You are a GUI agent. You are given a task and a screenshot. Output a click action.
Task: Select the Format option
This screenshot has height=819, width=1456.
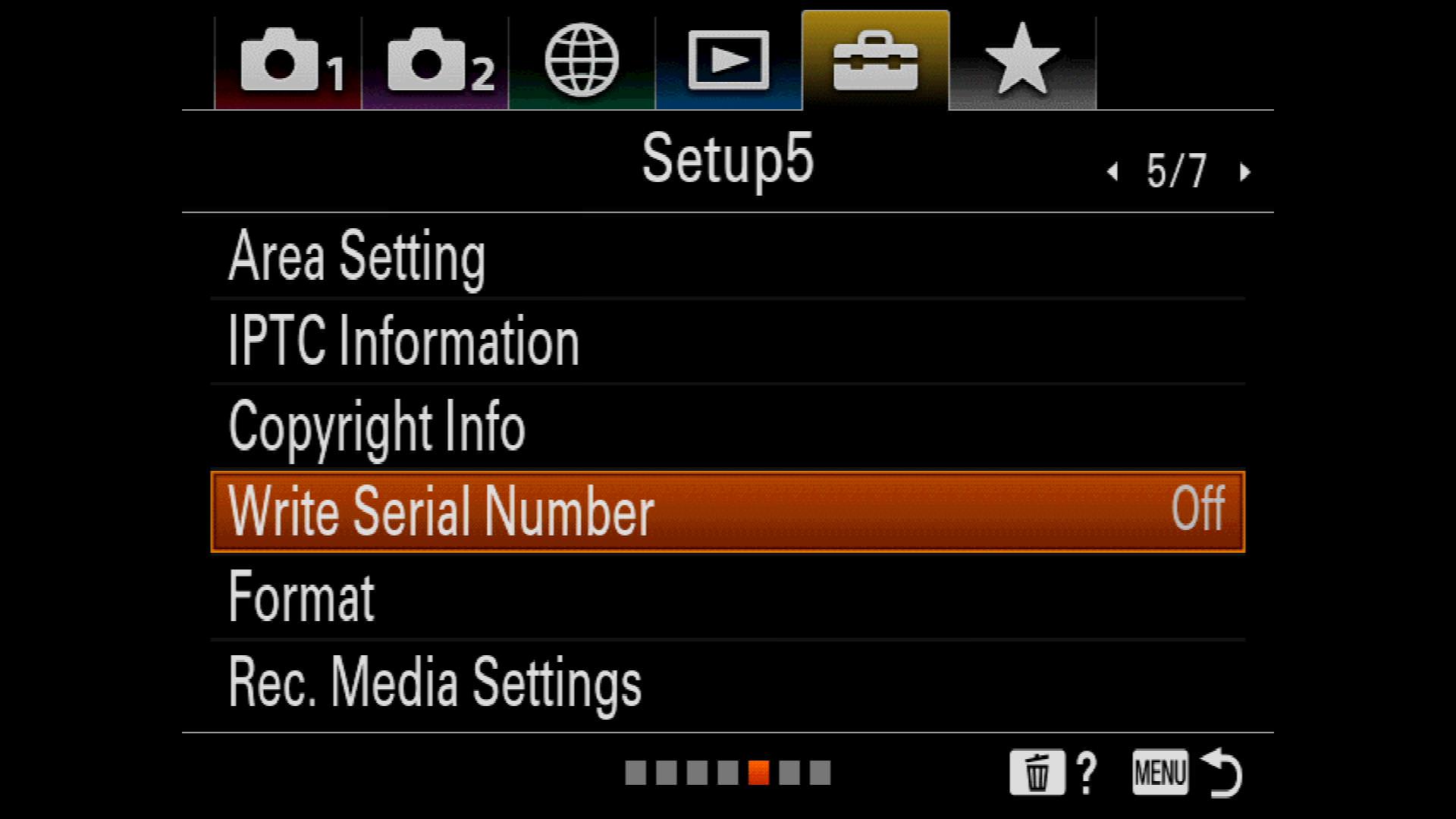pyautogui.click(x=728, y=598)
